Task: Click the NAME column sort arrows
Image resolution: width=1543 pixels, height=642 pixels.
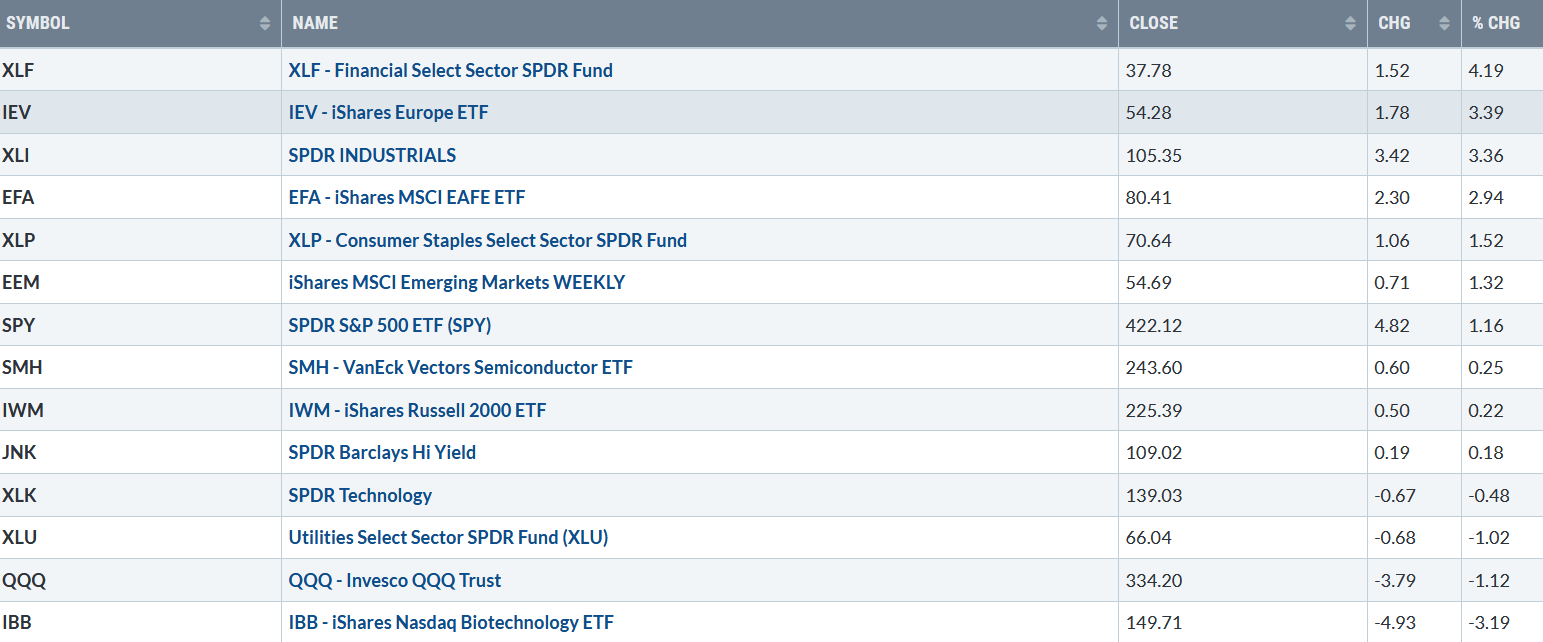Action: point(1101,23)
